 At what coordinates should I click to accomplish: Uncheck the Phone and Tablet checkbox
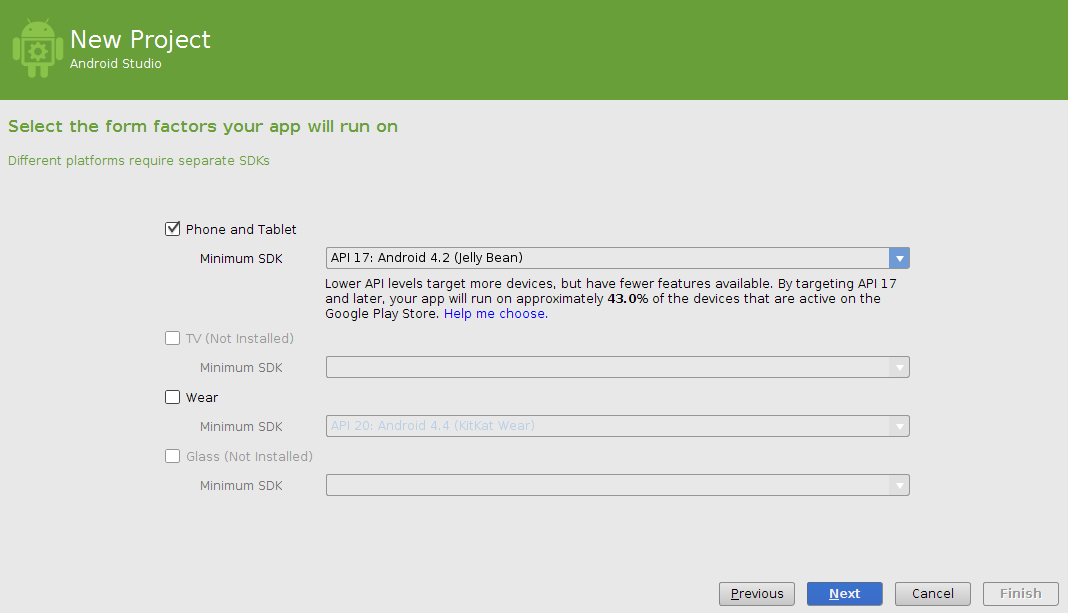172,229
